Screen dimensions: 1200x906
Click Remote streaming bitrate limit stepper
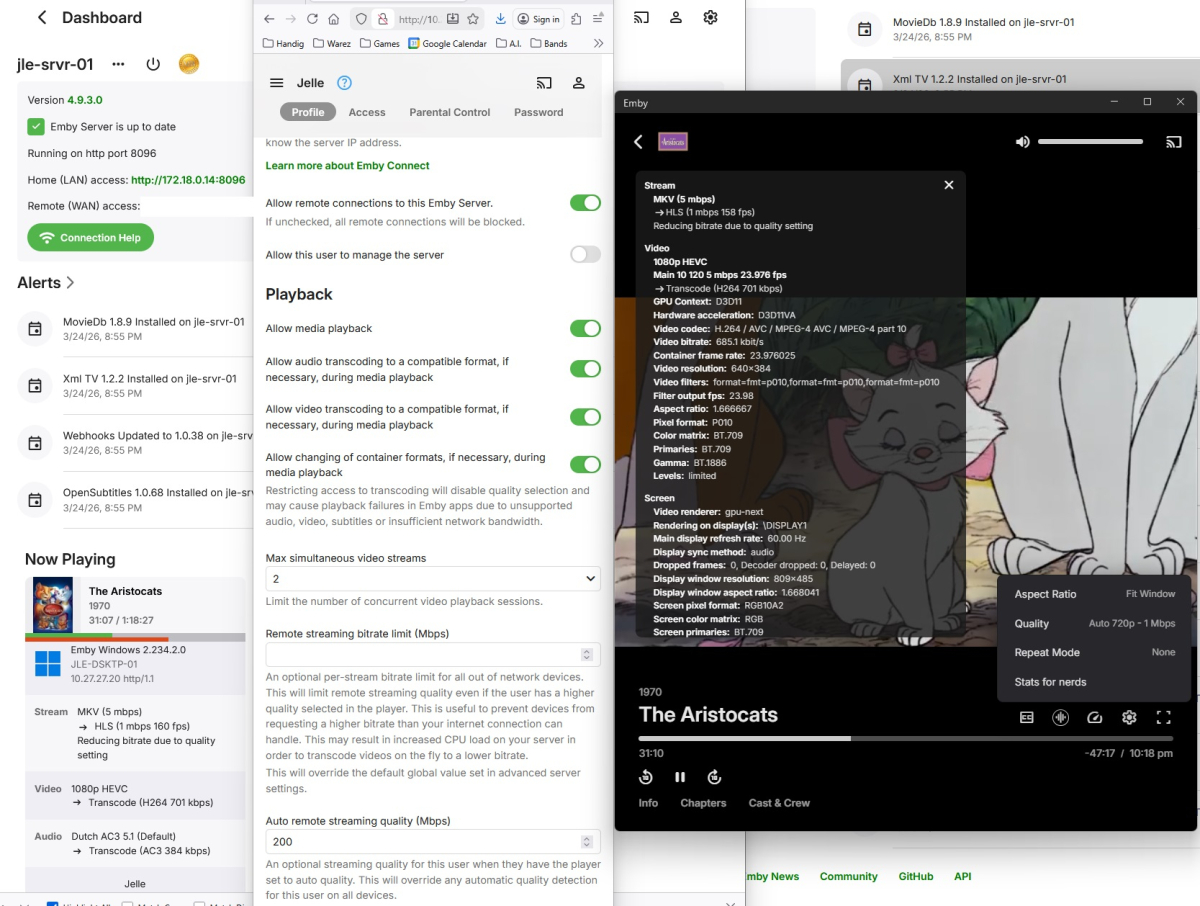[x=587, y=654]
